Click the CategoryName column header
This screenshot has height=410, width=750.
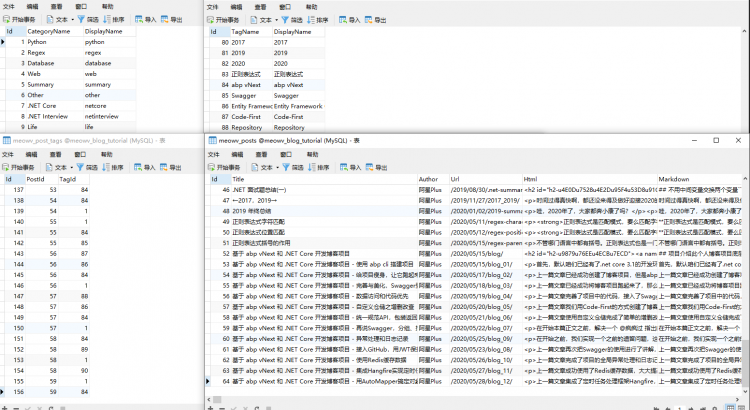point(48,32)
